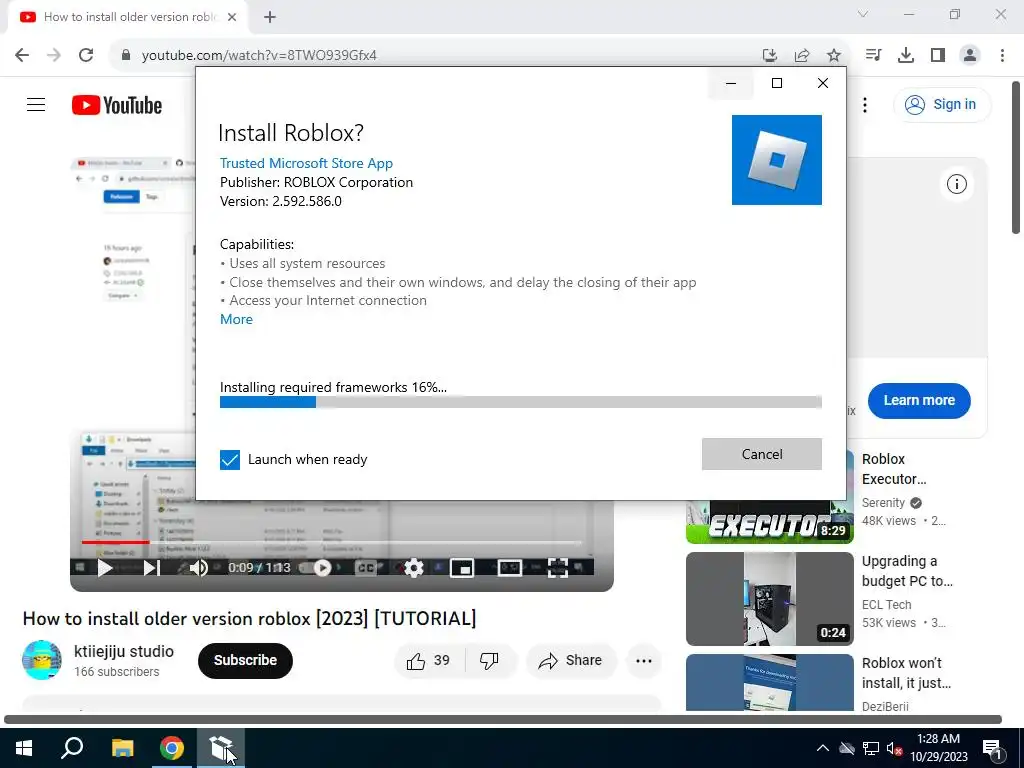Toggle theater mode view

tap(509, 568)
